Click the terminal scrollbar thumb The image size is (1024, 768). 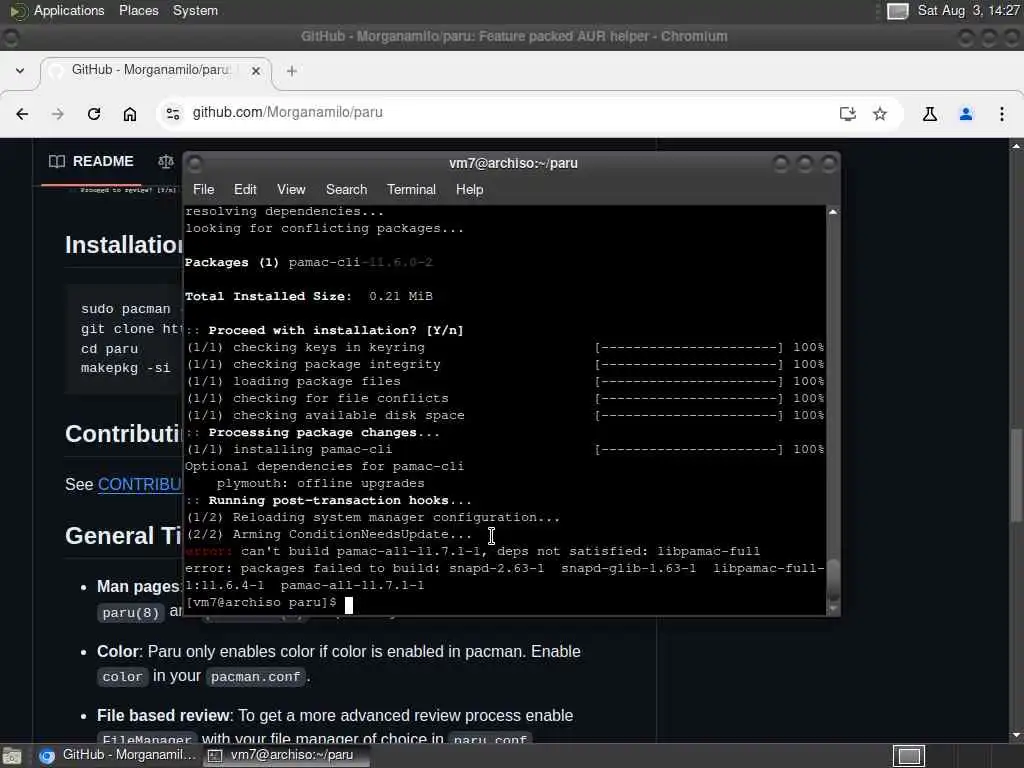pos(833,580)
